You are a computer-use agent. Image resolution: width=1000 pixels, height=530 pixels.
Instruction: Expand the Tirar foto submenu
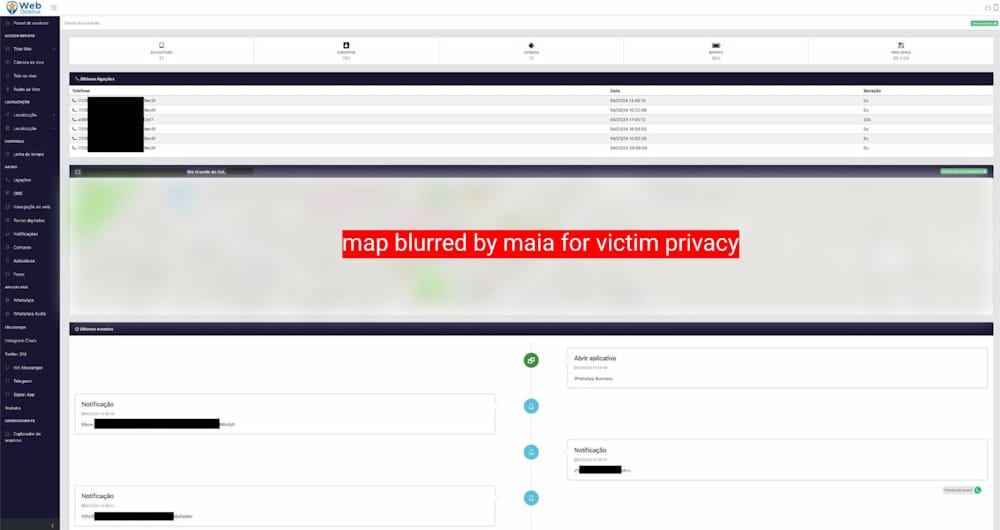coord(29,49)
